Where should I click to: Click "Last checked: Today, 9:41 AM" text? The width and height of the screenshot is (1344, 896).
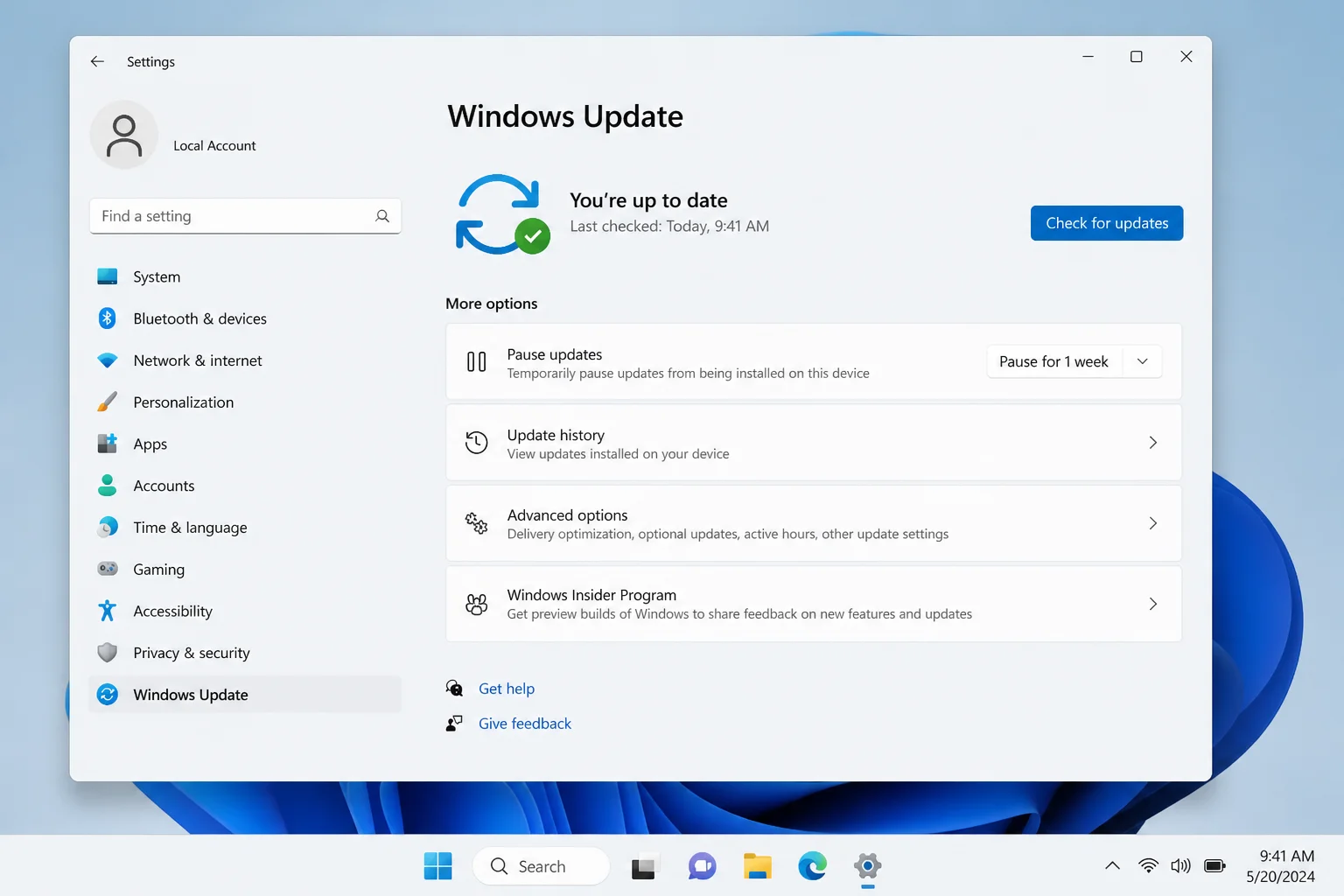[669, 226]
